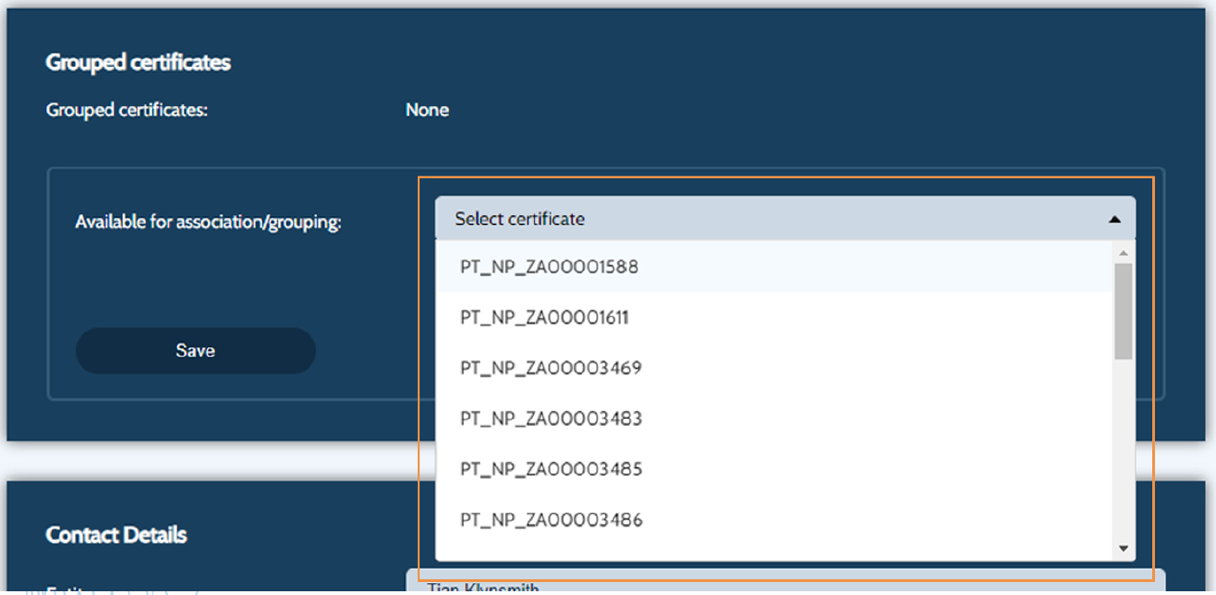Click the Available for association/grouping label
The height and width of the screenshot is (595, 1216).
(208, 222)
